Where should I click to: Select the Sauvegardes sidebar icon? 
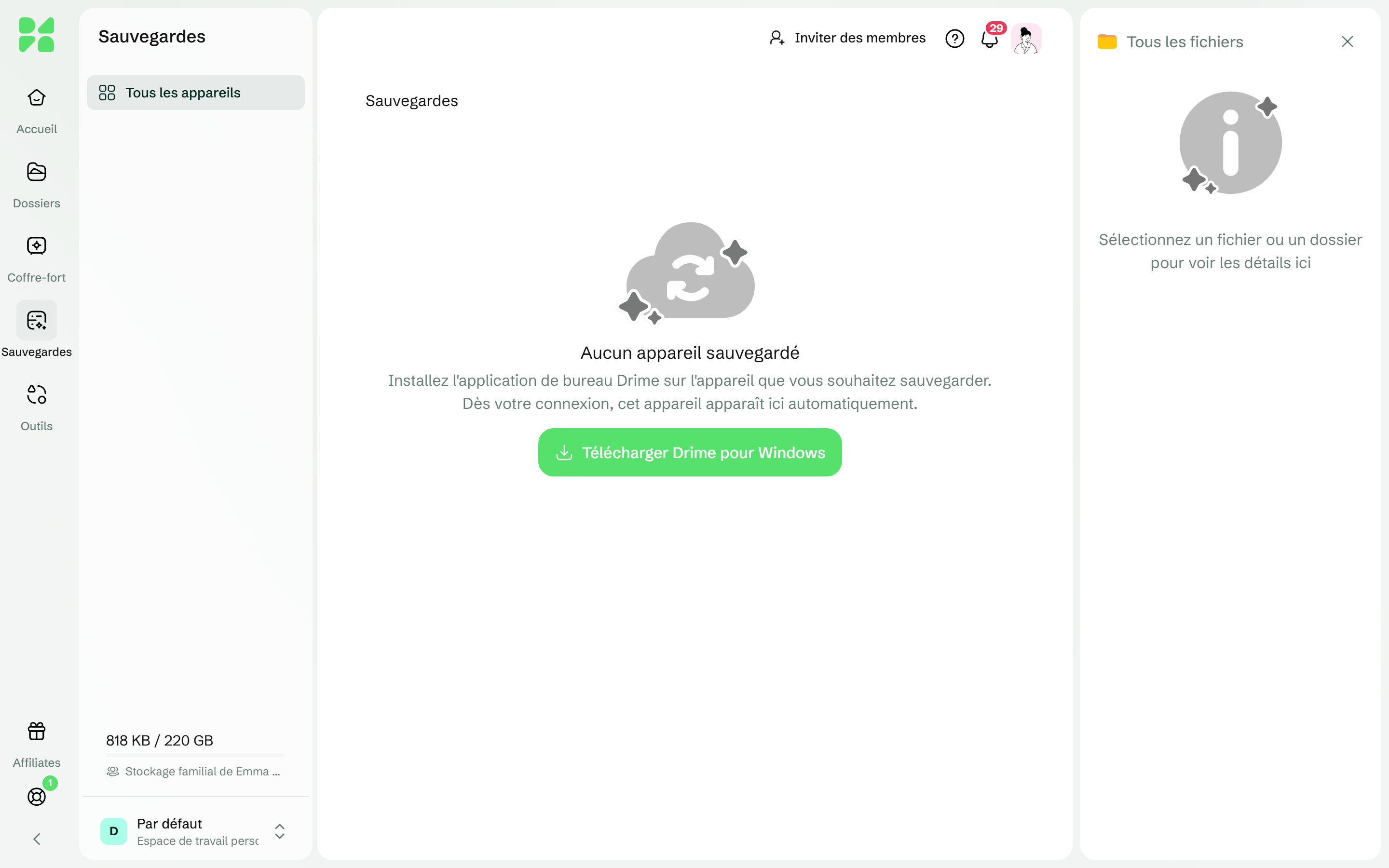pyautogui.click(x=36, y=320)
